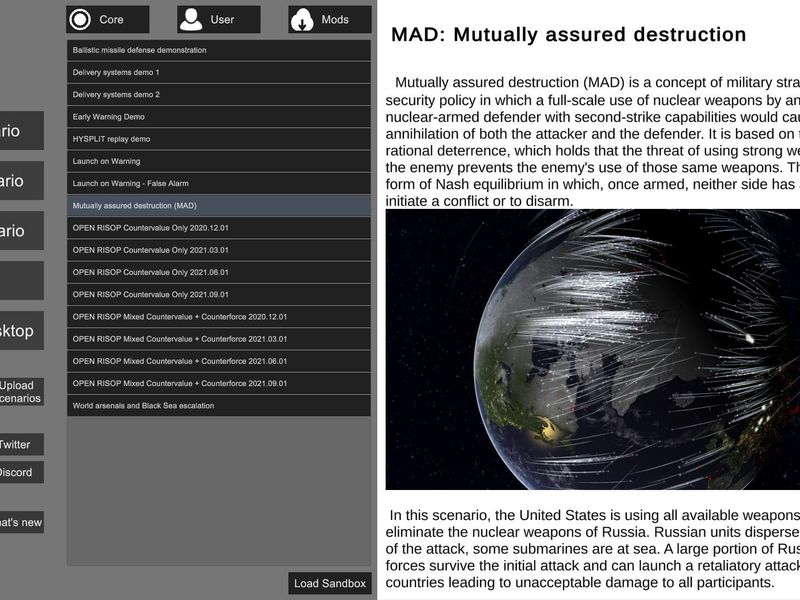Pick Mixed Countervalue + Counterforce 2020.12.01
The width and height of the screenshot is (800, 600).
[219, 317]
